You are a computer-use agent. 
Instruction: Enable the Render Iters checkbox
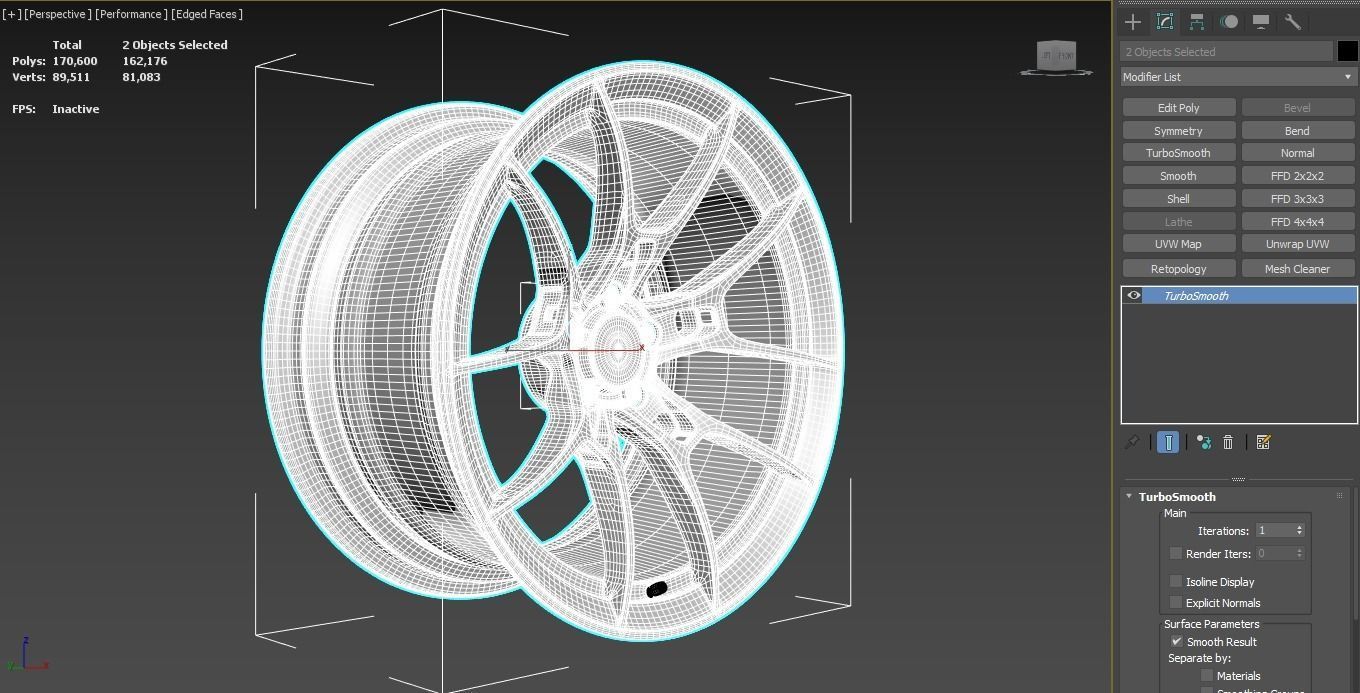1176,553
